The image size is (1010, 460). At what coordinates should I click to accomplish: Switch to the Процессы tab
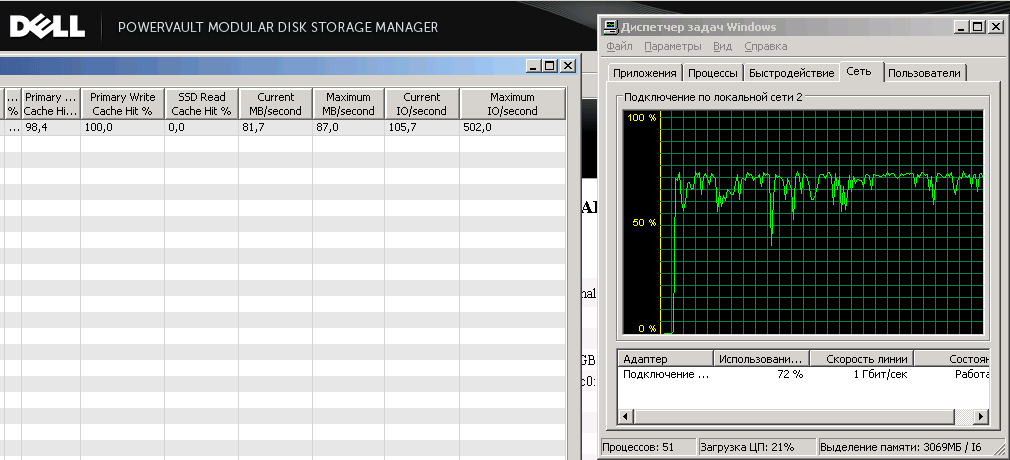tap(714, 73)
